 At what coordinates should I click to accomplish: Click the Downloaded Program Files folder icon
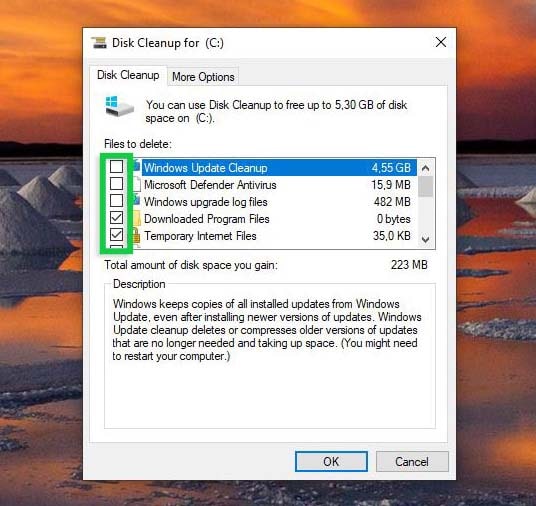(137, 218)
